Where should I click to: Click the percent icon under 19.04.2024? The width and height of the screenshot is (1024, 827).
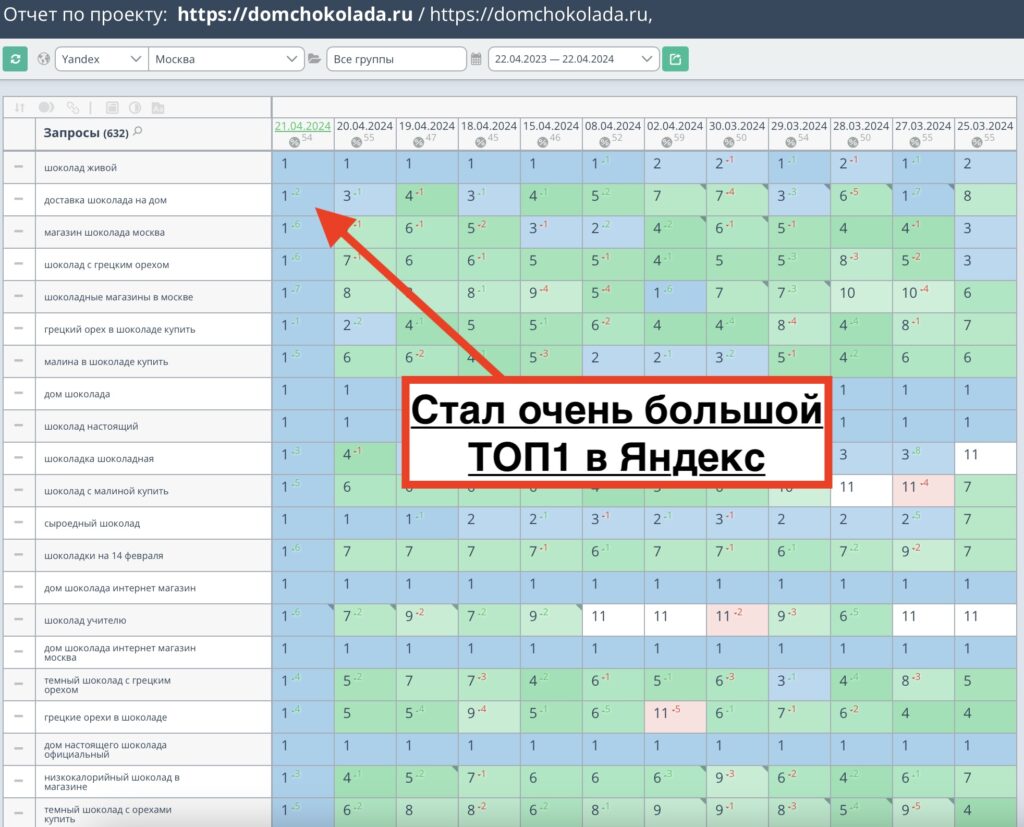click(419, 142)
